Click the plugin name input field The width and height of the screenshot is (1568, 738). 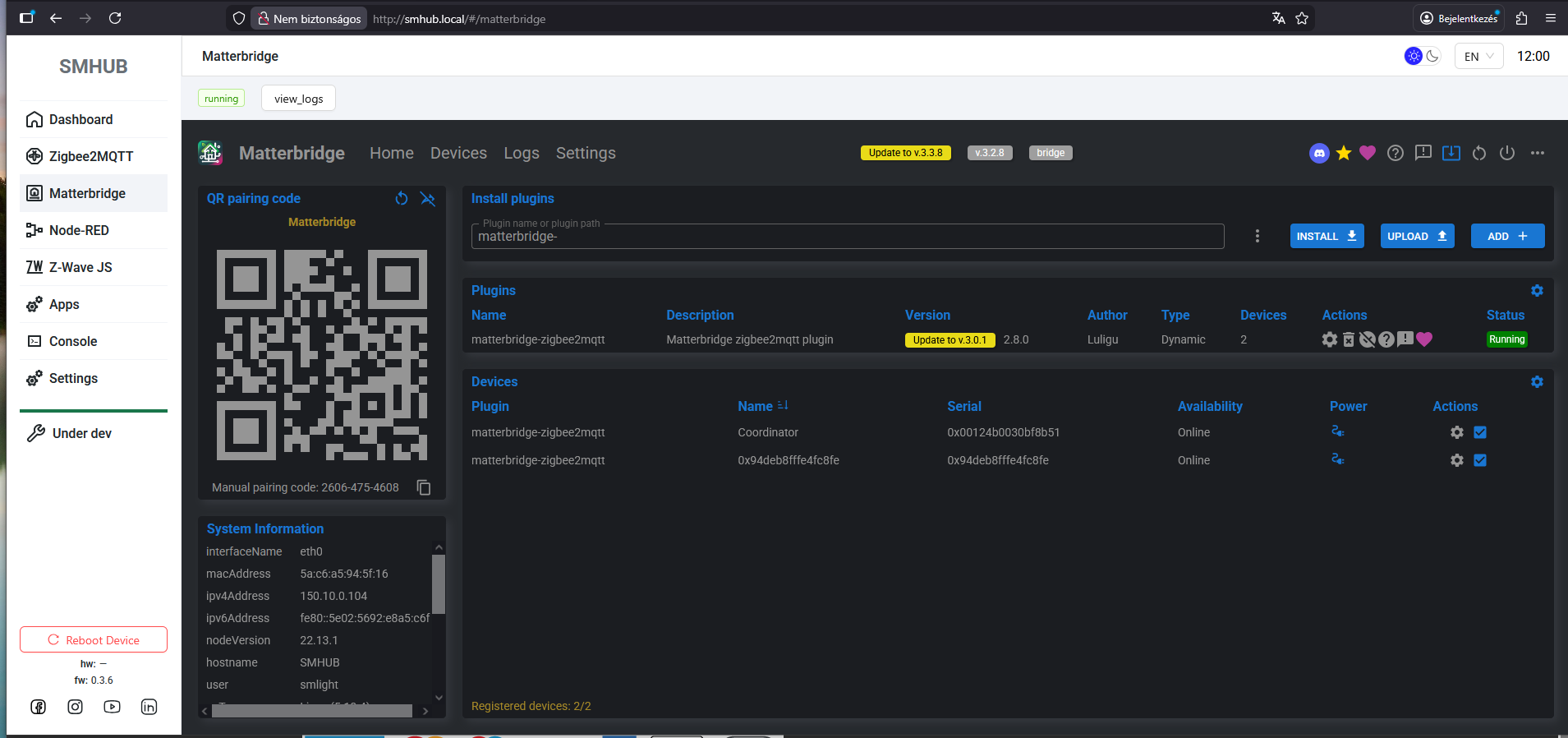[848, 237]
